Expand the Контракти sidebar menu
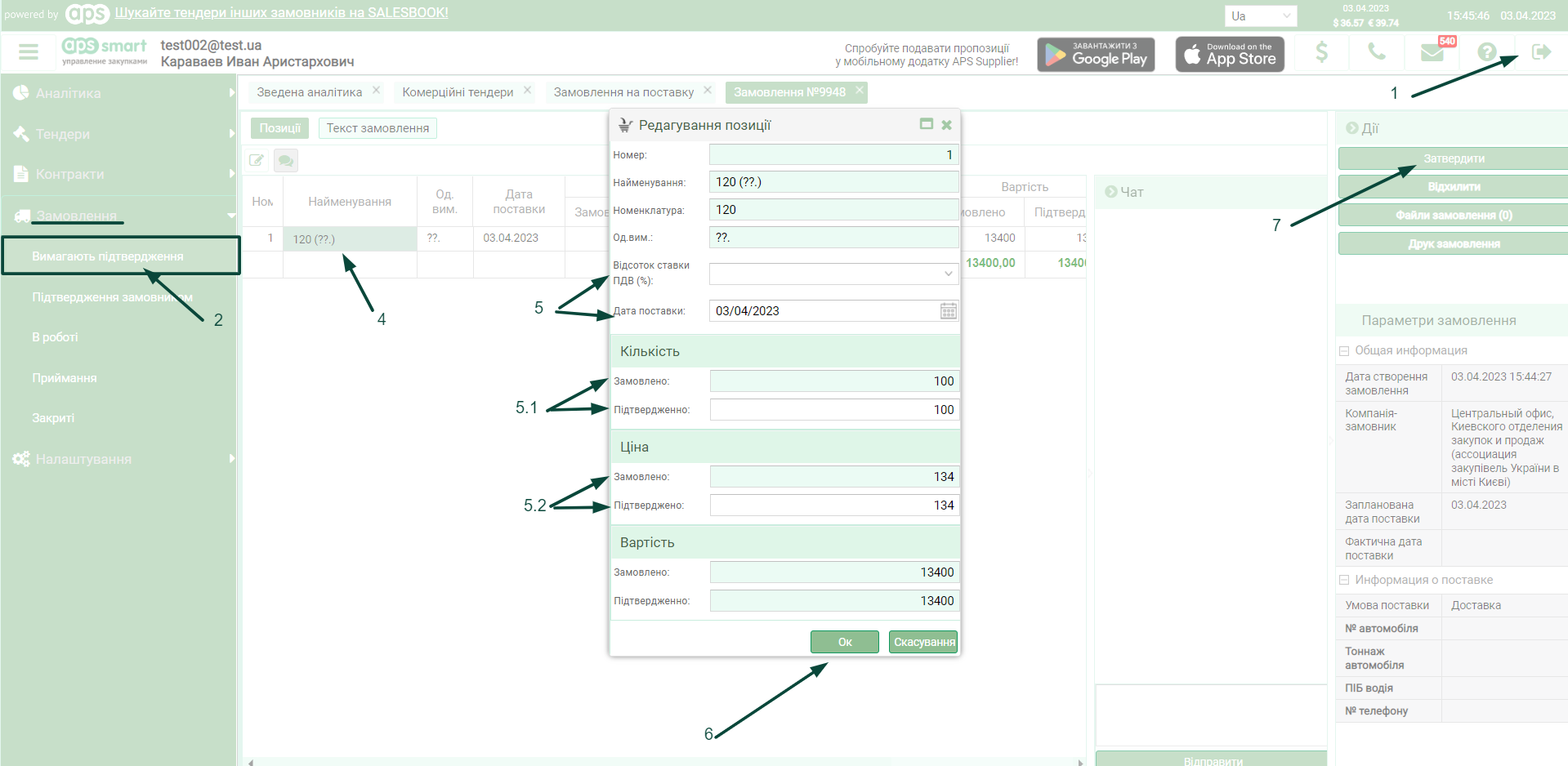 (118, 174)
